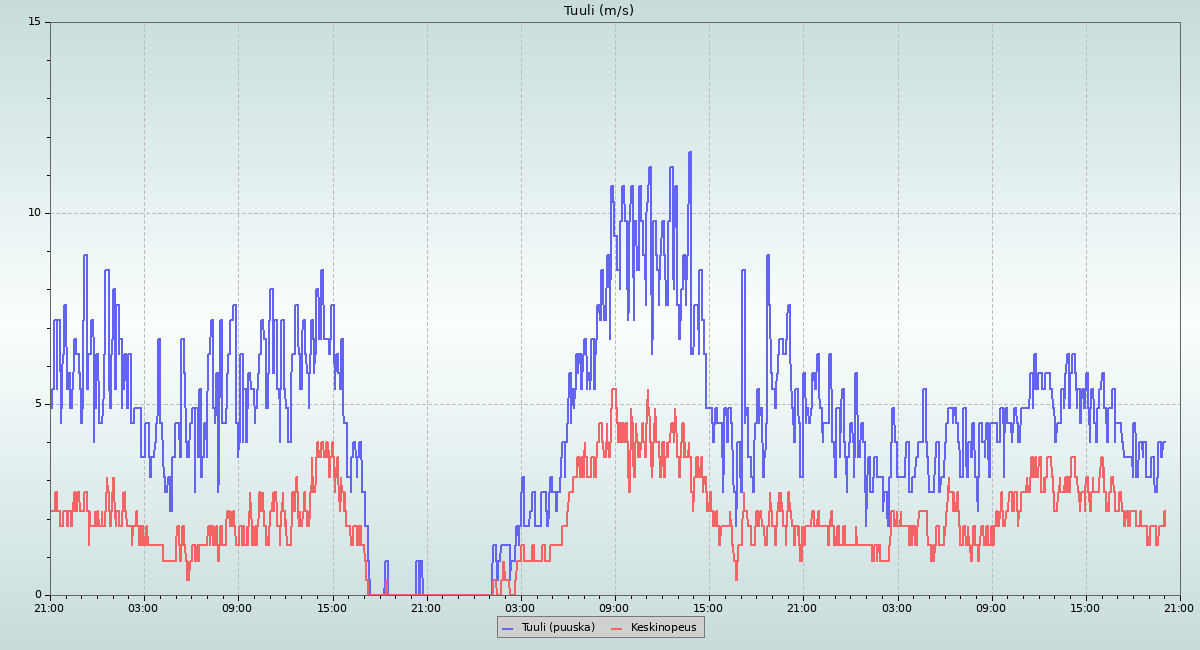Select the 10 label on the y-axis
Image resolution: width=1200 pixels, height=650 pixels.
click(x=34, y=213)
